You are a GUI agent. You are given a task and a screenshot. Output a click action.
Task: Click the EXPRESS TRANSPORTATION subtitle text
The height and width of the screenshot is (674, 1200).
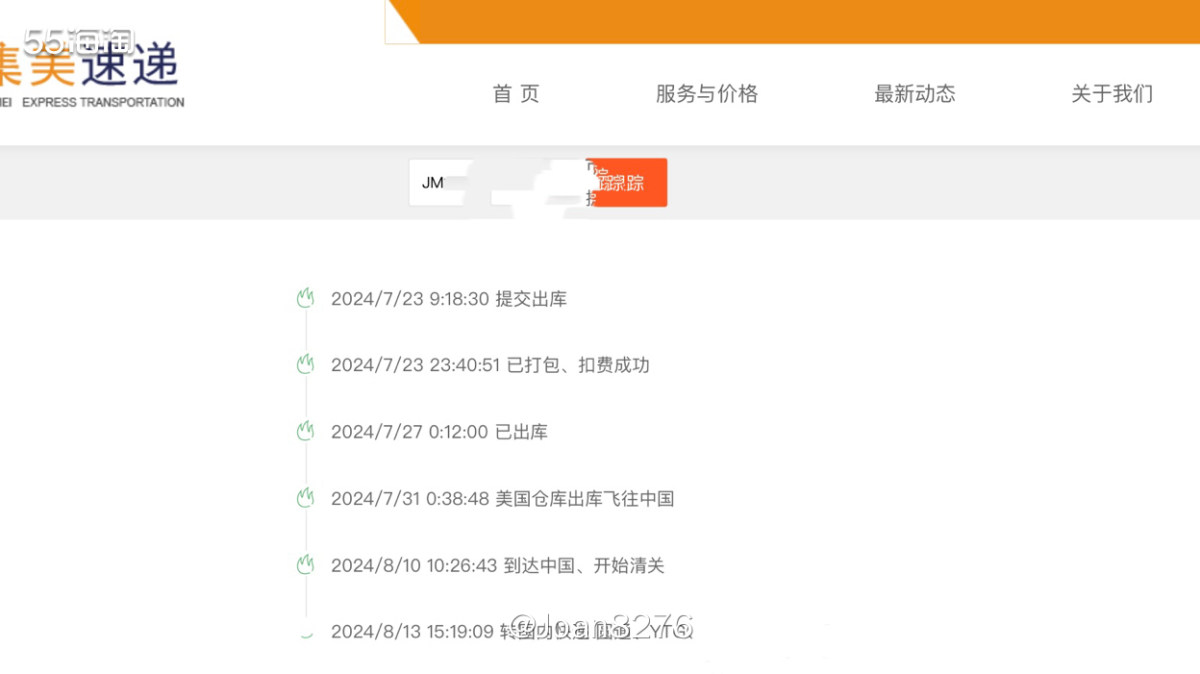[x=102, y=102]
